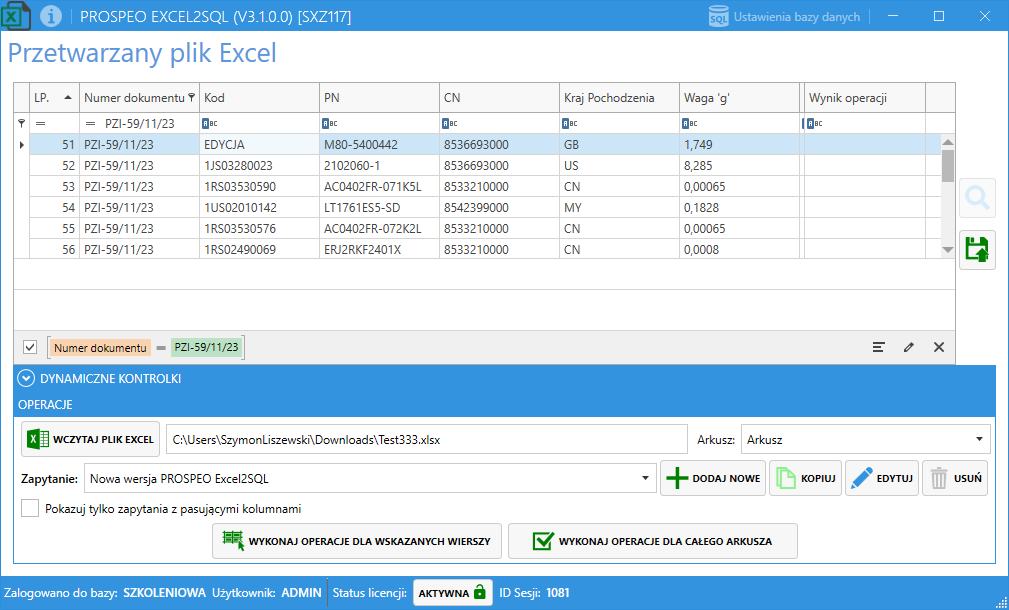Select cell 8542399000
The image size is (1009, 610).
499,208
